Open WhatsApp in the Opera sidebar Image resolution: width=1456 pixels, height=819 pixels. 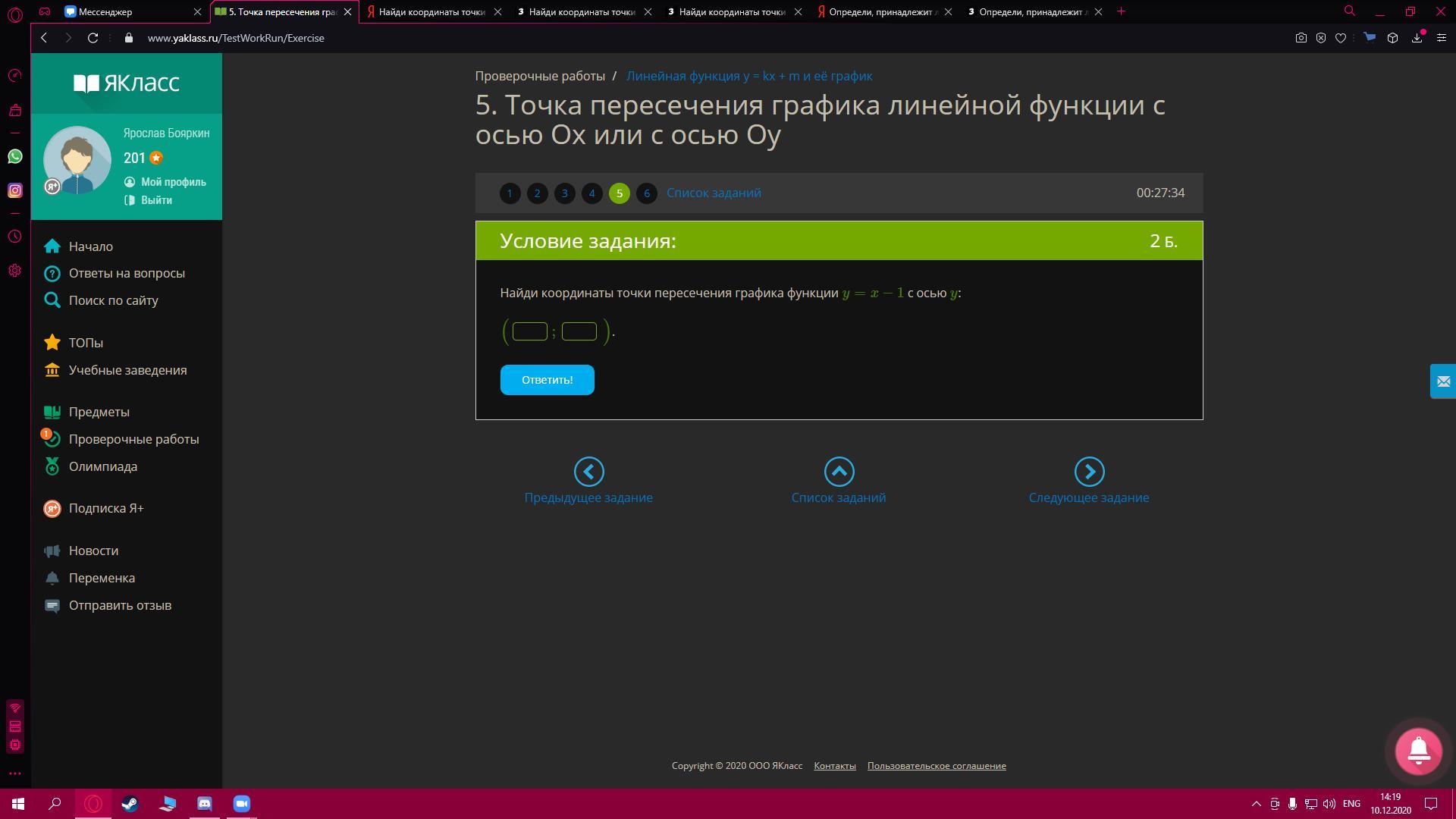(x=15, y=156)
